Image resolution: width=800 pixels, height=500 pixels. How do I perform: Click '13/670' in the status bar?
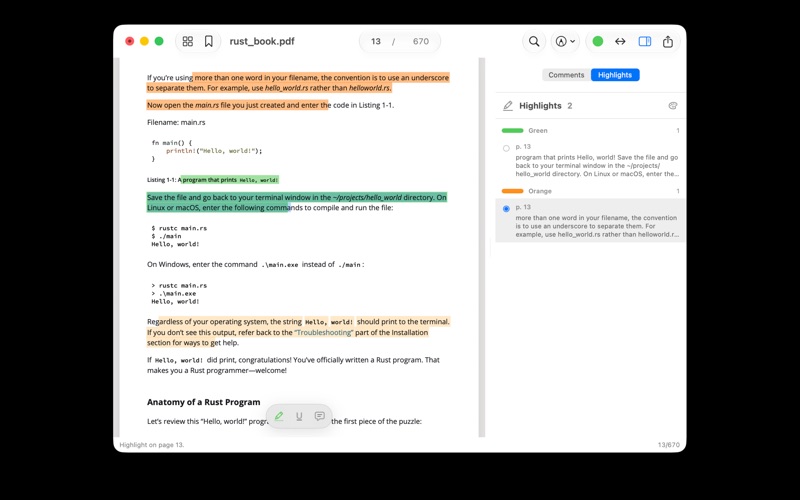pos(668,445)
